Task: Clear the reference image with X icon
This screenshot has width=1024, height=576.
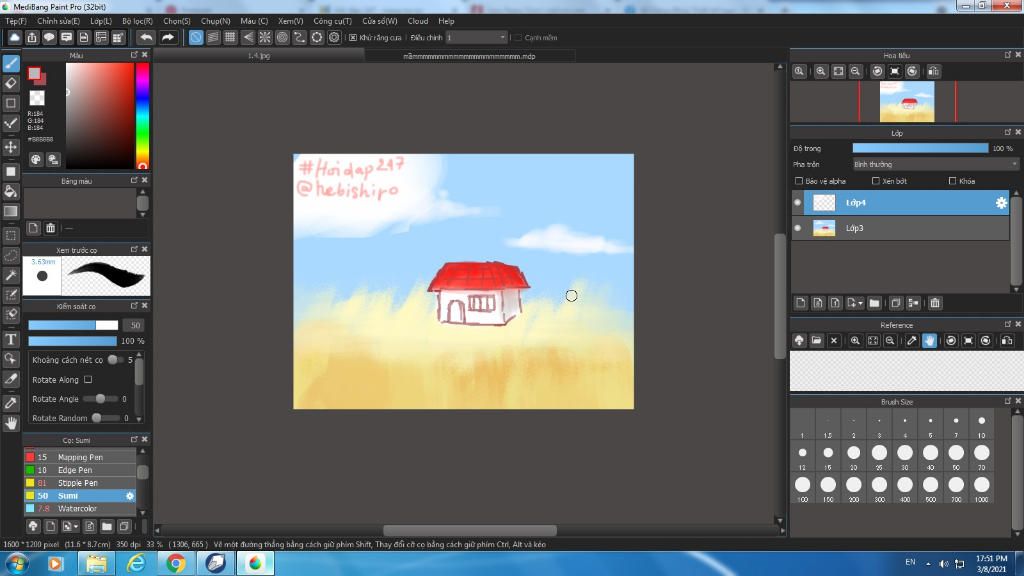Action: [833, 340]
